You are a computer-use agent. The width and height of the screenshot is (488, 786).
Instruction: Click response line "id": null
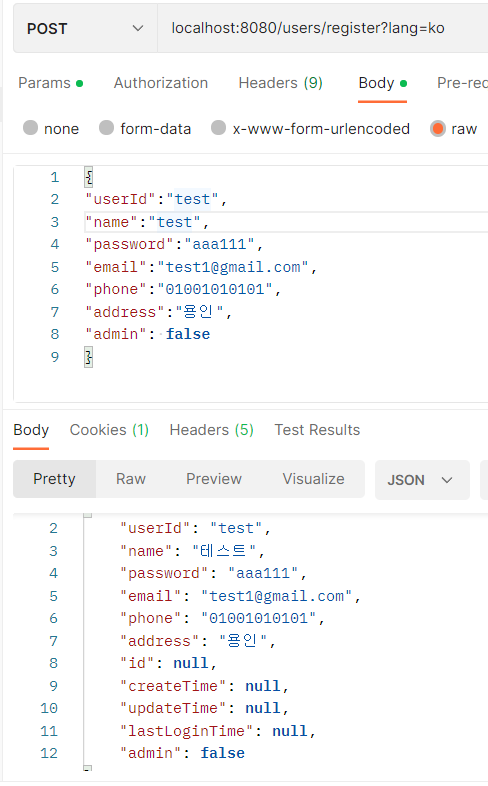point(168,663)
